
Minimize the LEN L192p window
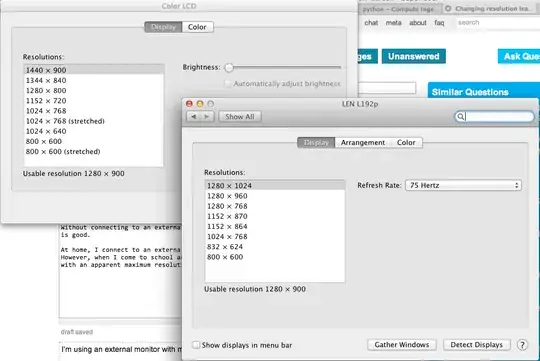coord(200,104)
